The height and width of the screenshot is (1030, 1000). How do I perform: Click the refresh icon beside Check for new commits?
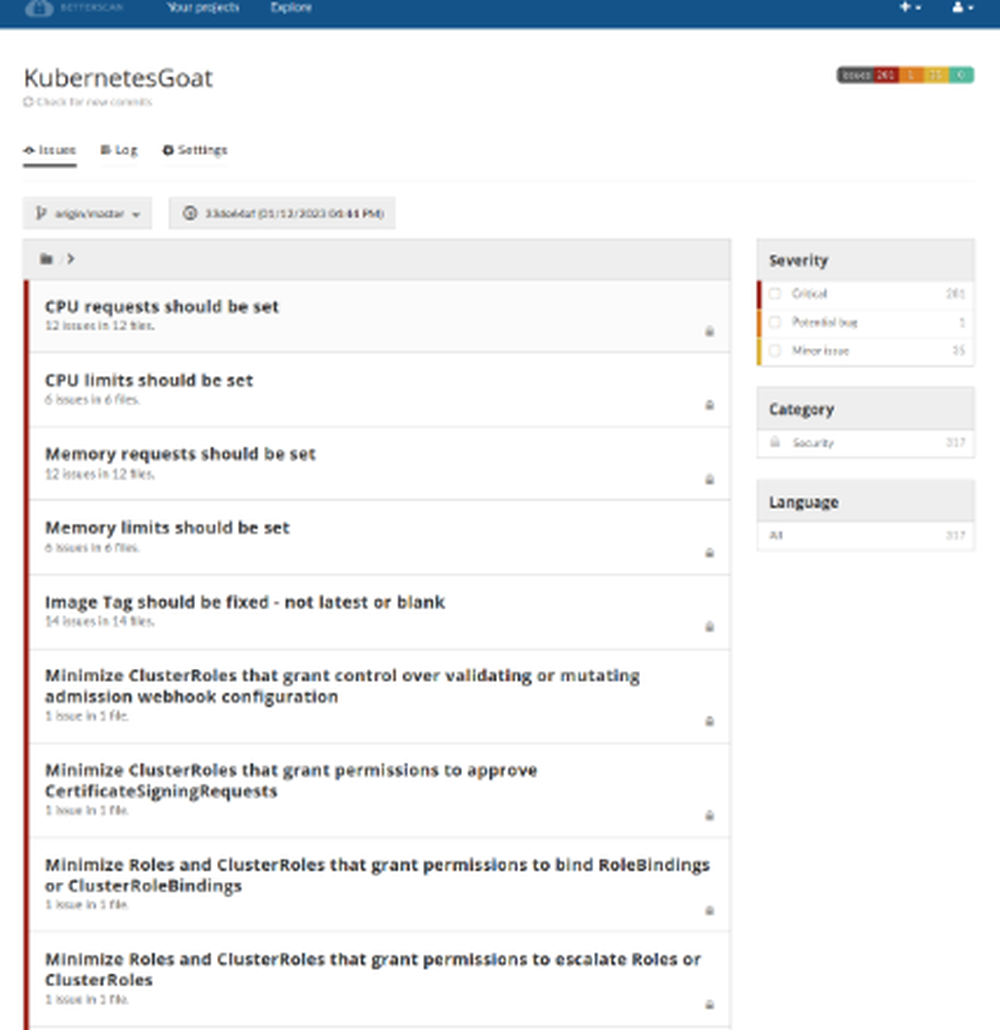point(28,102)
